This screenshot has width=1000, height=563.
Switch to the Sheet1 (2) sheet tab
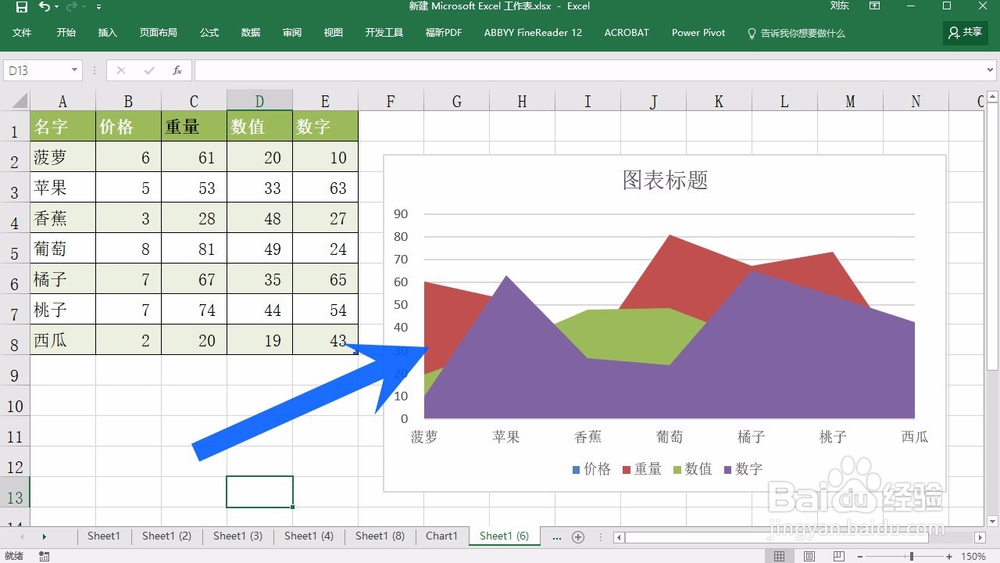(x=166, y=536)
